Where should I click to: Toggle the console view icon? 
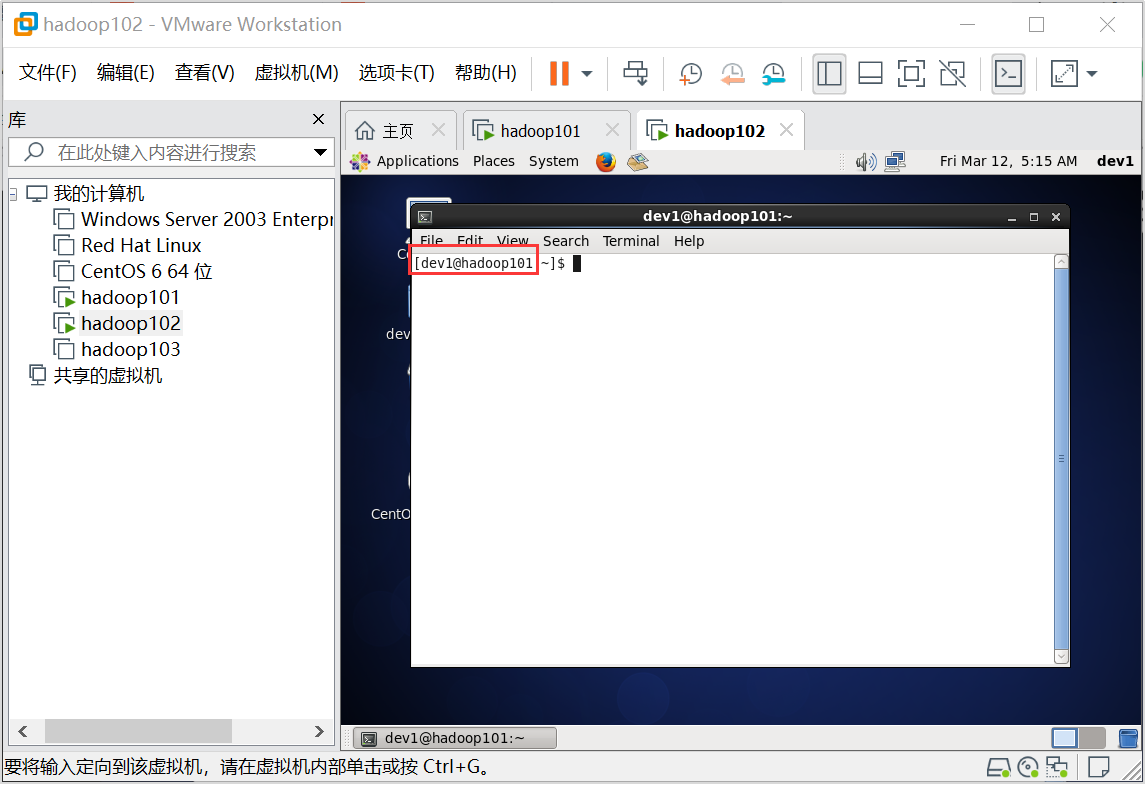[x=1008, y=73]
